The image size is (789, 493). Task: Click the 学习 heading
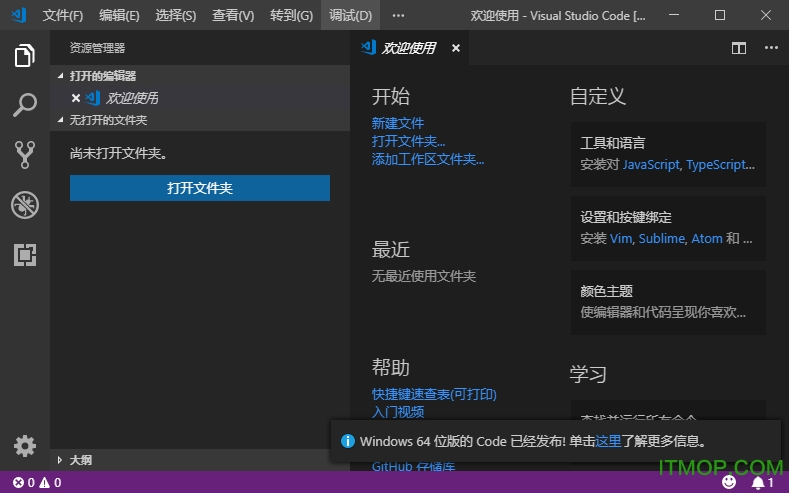[x=588, y=375]
